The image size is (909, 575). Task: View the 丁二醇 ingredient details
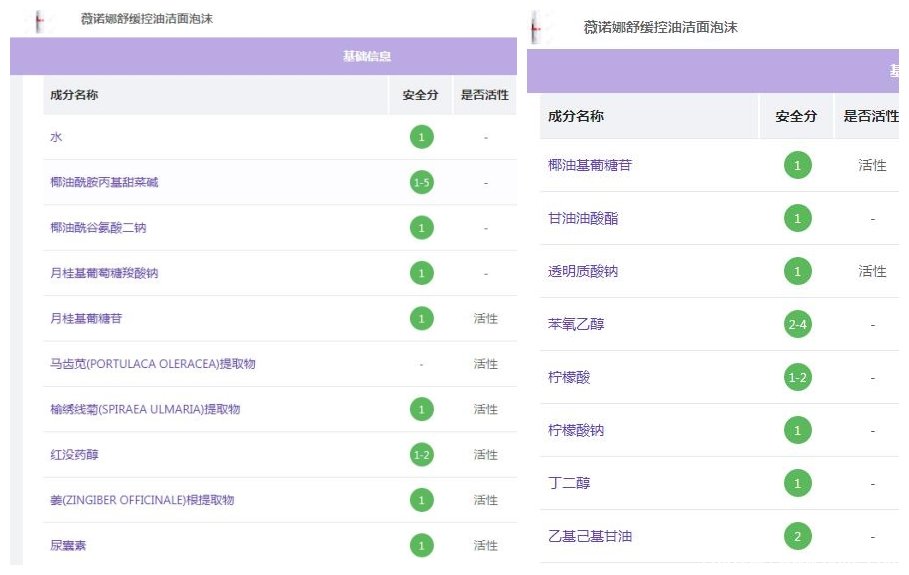569,483
